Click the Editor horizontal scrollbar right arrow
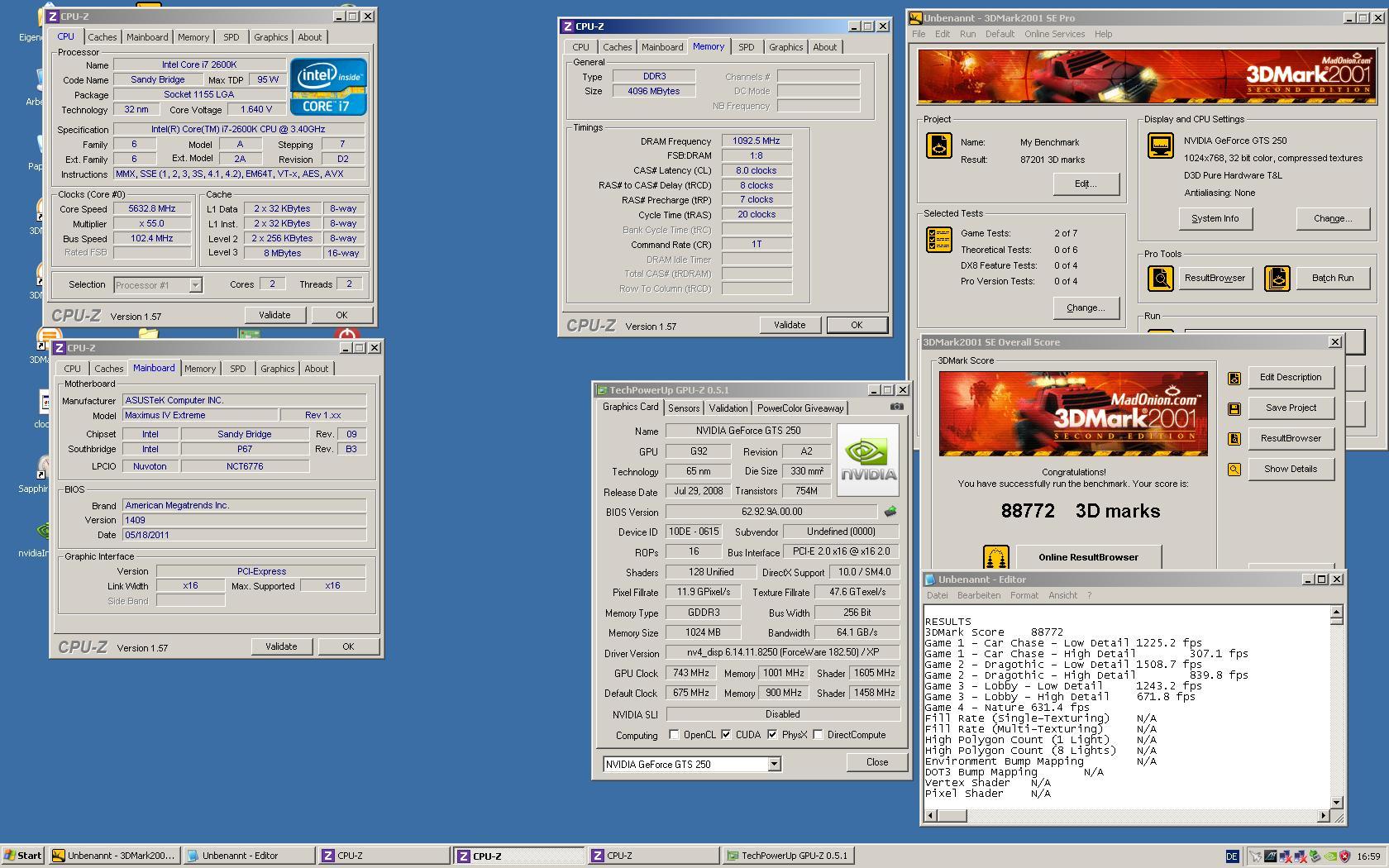 pos(1322,816)
